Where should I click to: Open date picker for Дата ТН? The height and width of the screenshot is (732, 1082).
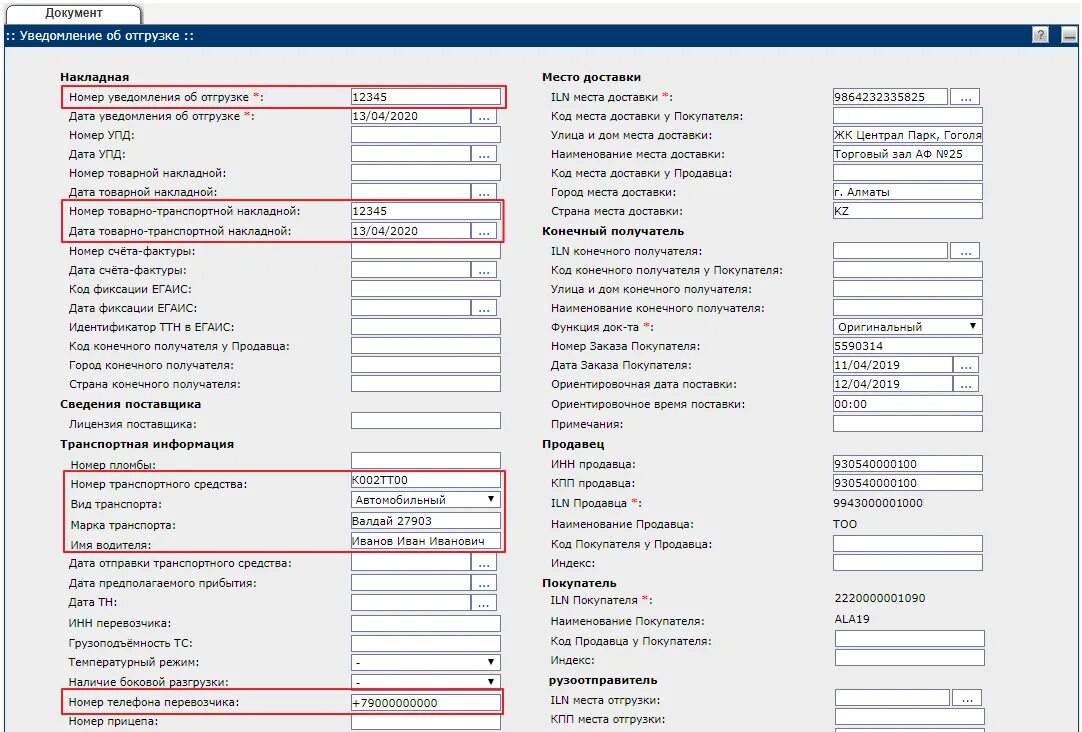(x=484, y=602)
